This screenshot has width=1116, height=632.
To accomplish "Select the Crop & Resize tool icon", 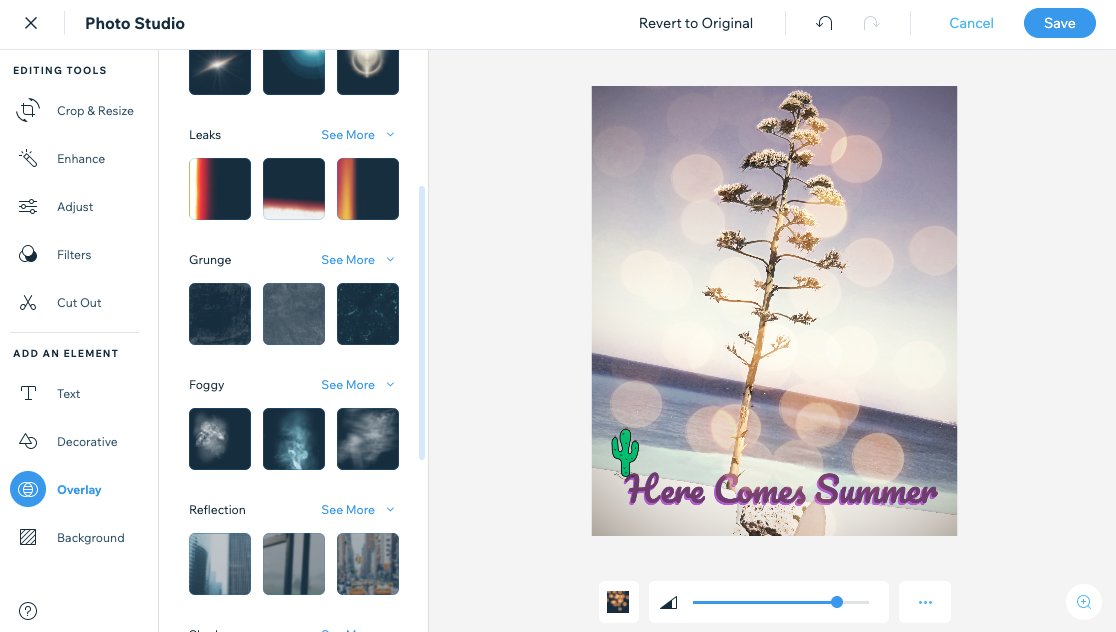I will [28, 110].
